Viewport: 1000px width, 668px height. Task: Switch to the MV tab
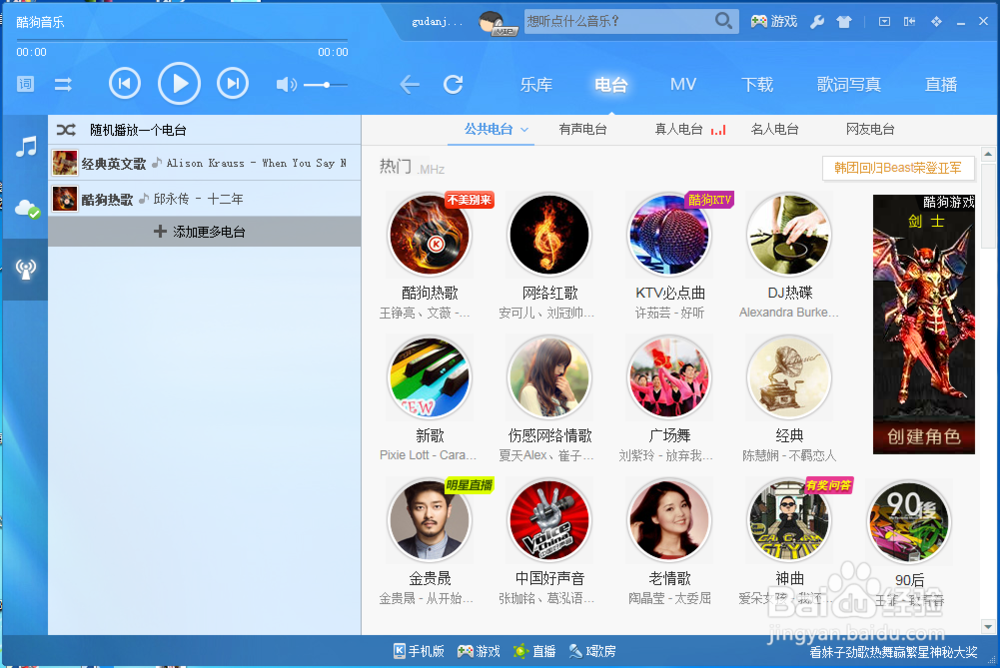tap(683, 85)
